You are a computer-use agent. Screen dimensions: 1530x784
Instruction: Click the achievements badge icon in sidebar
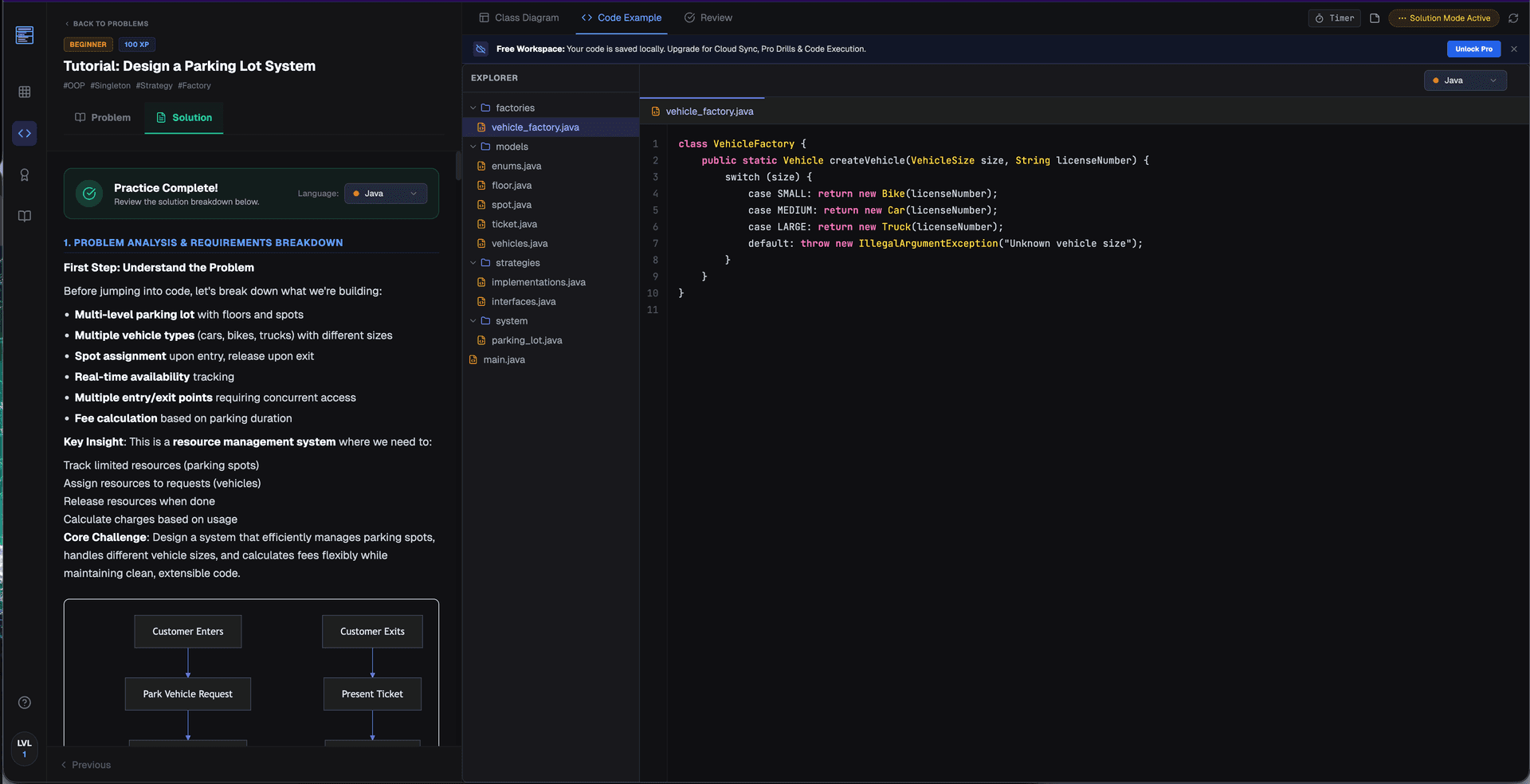point(25,174)
